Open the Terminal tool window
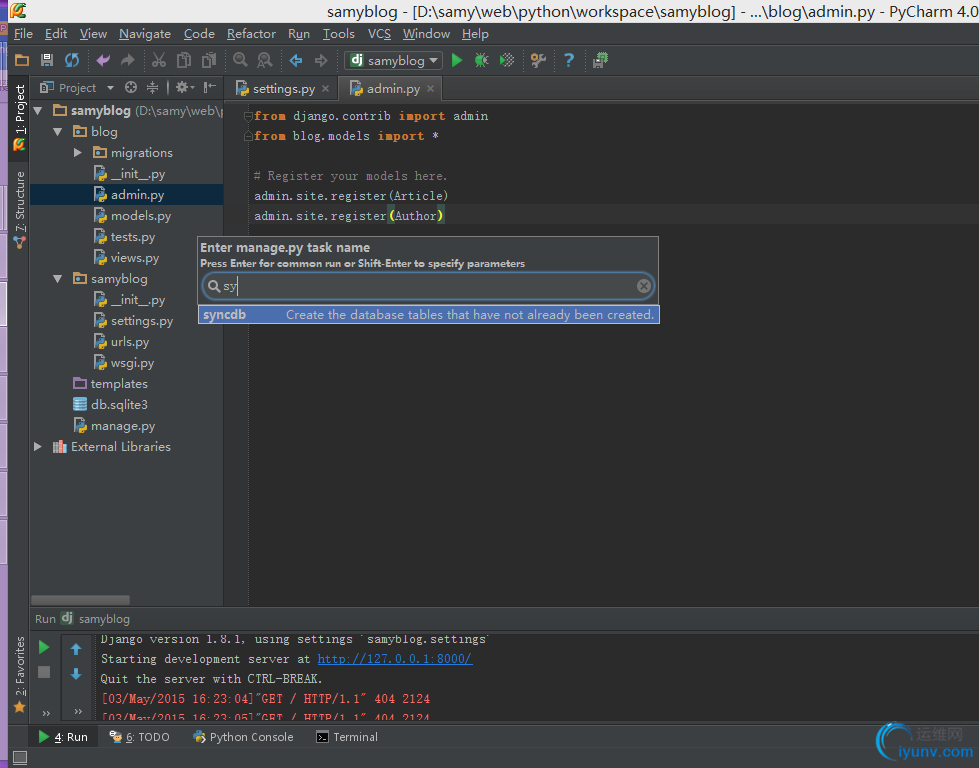 point(347,737)
